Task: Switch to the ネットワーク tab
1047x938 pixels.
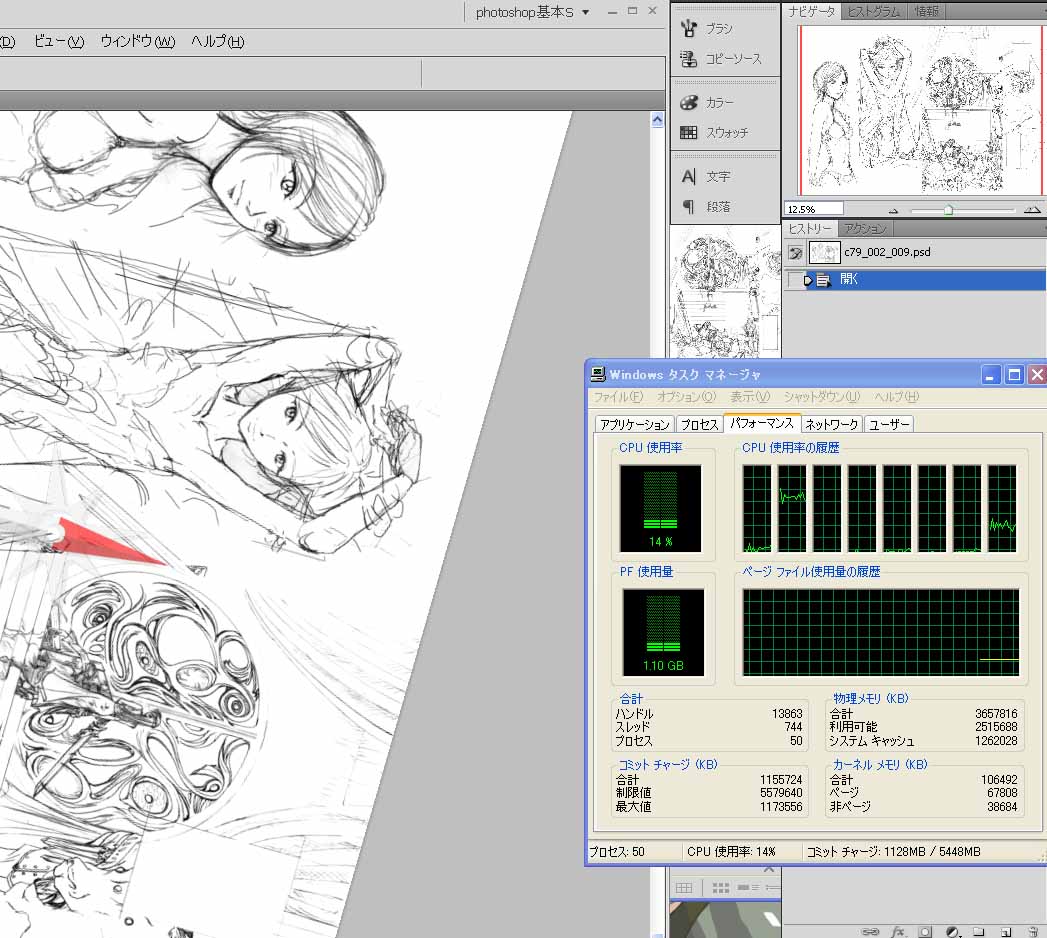Action: pos(831,425)
